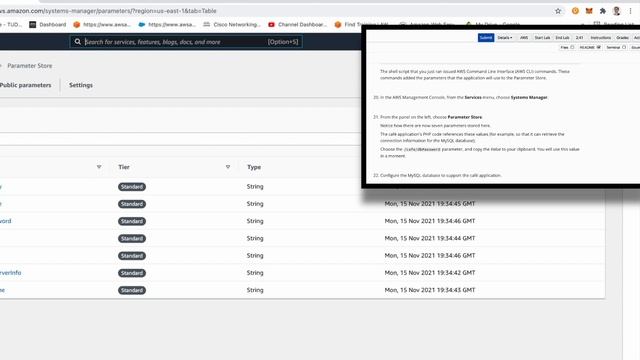640x360 pixels.
Task: Open the Chrome profile avatar
Action: pos(616,11)
